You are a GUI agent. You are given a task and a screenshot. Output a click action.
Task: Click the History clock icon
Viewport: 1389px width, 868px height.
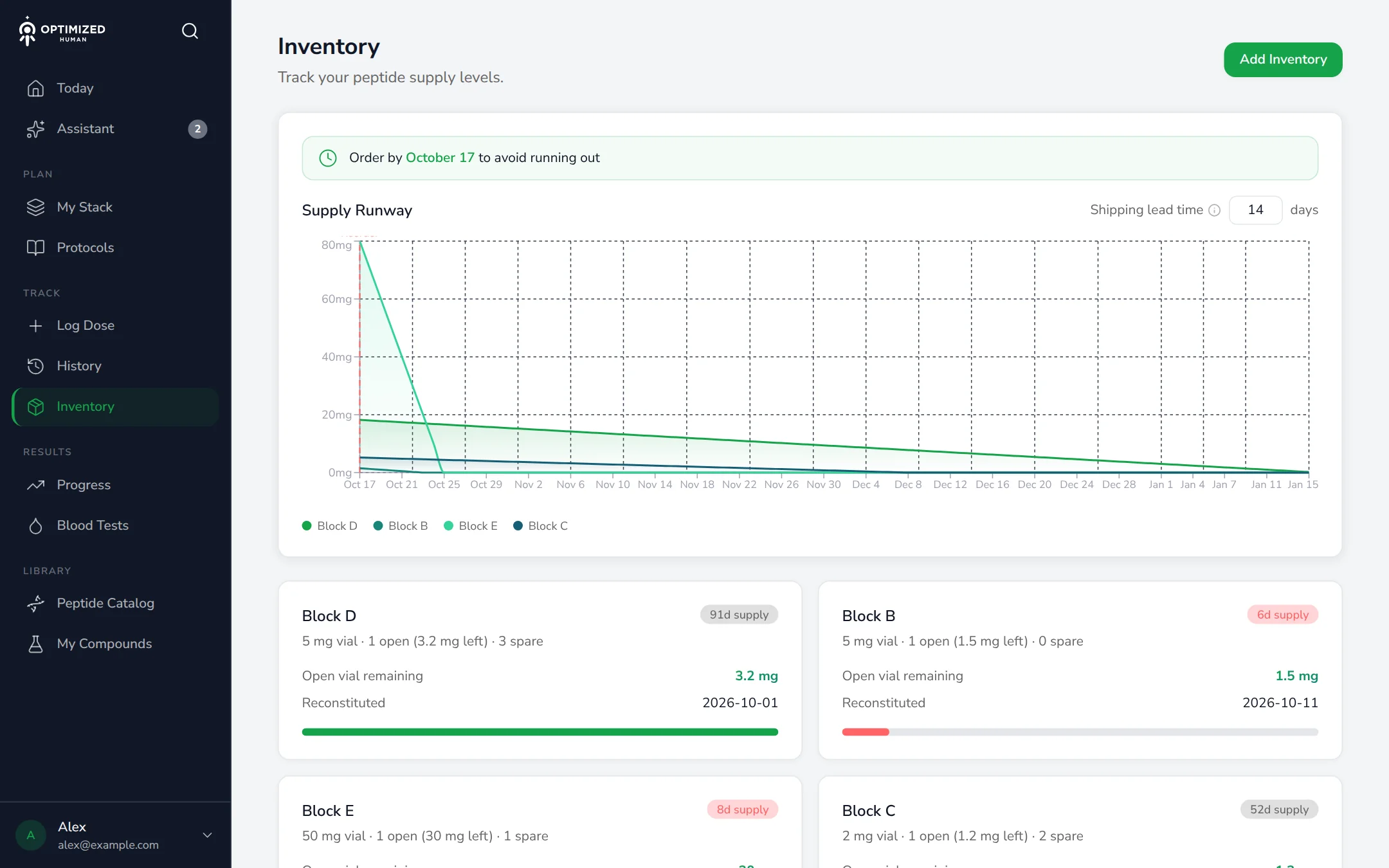35,366
